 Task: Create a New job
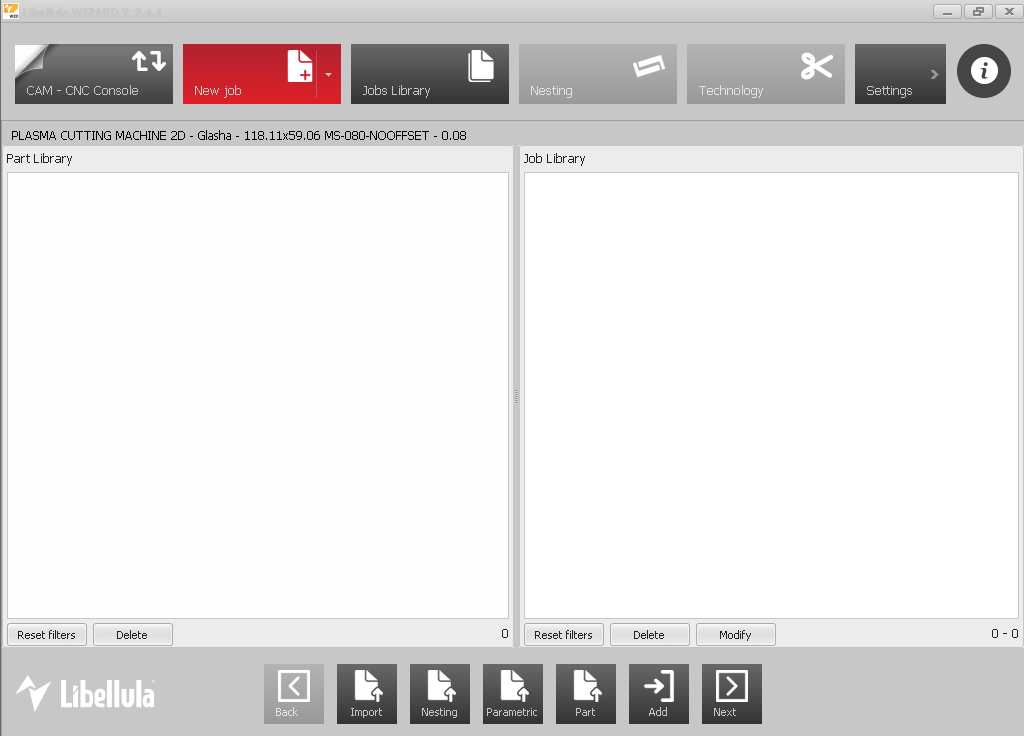point(250,73)
